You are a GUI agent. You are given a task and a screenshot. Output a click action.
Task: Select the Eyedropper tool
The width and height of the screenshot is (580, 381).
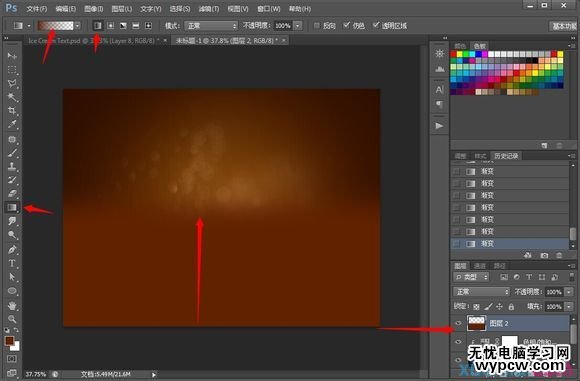click(12, 125)
